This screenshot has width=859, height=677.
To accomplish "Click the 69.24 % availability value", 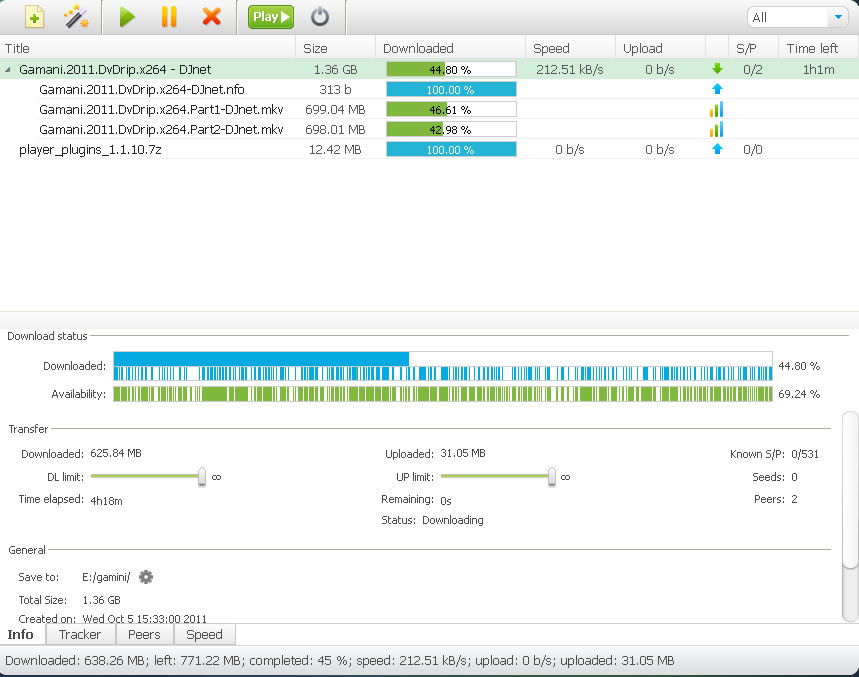I will pos(799,394).
